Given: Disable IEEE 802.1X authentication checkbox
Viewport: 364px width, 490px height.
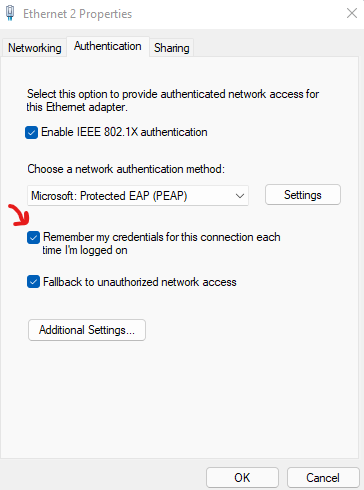Looking at the screenshot, I should [31, 132].
